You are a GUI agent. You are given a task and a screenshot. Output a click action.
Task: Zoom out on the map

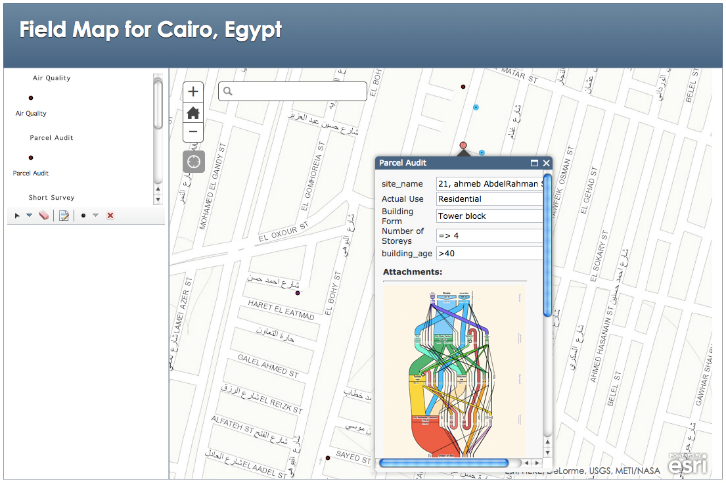193,132
